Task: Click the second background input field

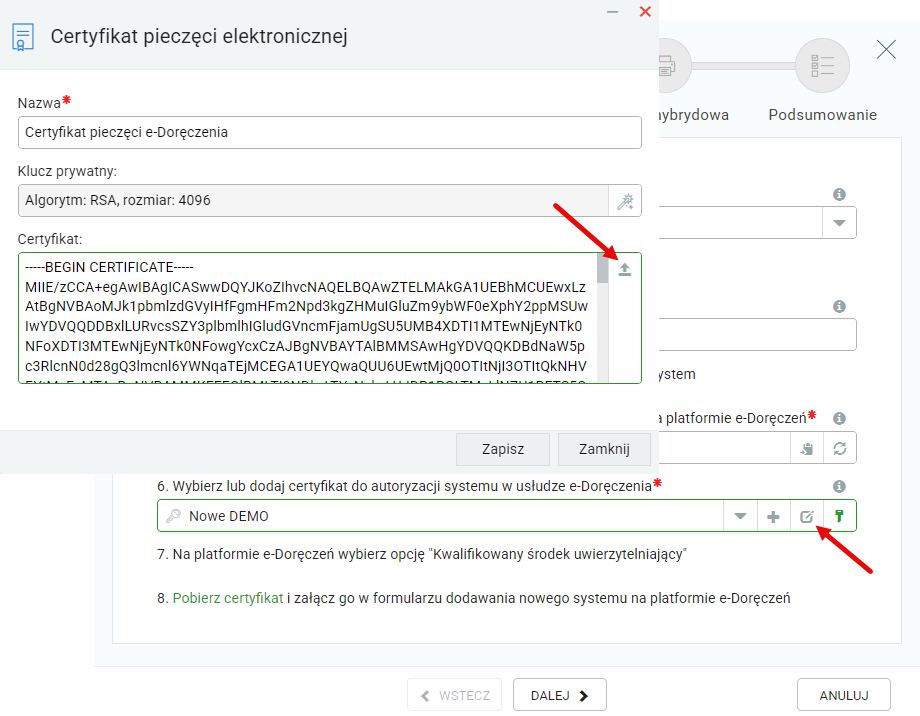Action: [757, 335]
